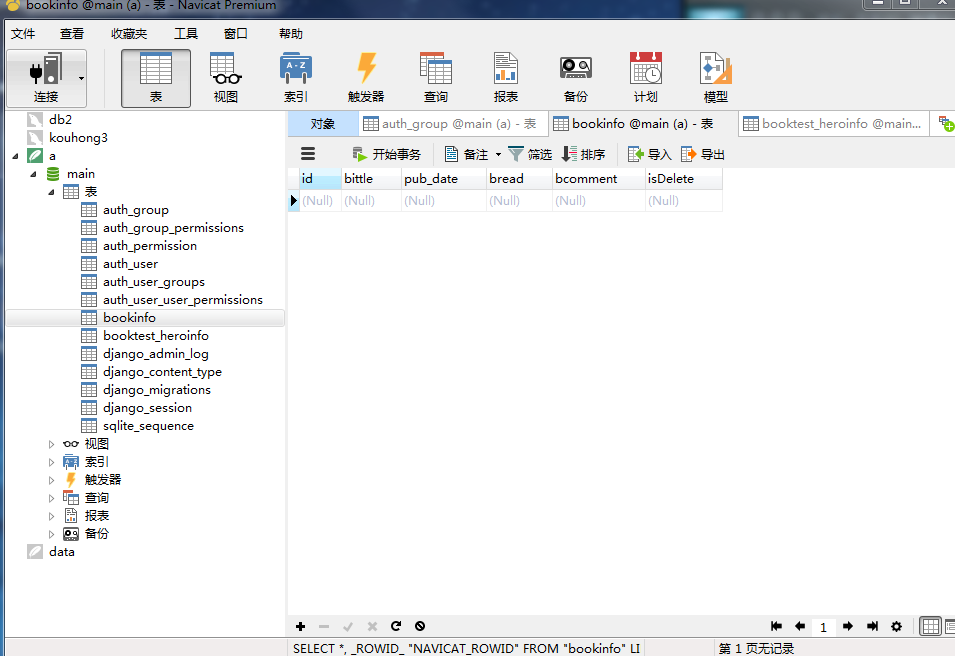Click the hamburger menu icon above grid
Screen dimensions: 955x656
pos(308,154)
